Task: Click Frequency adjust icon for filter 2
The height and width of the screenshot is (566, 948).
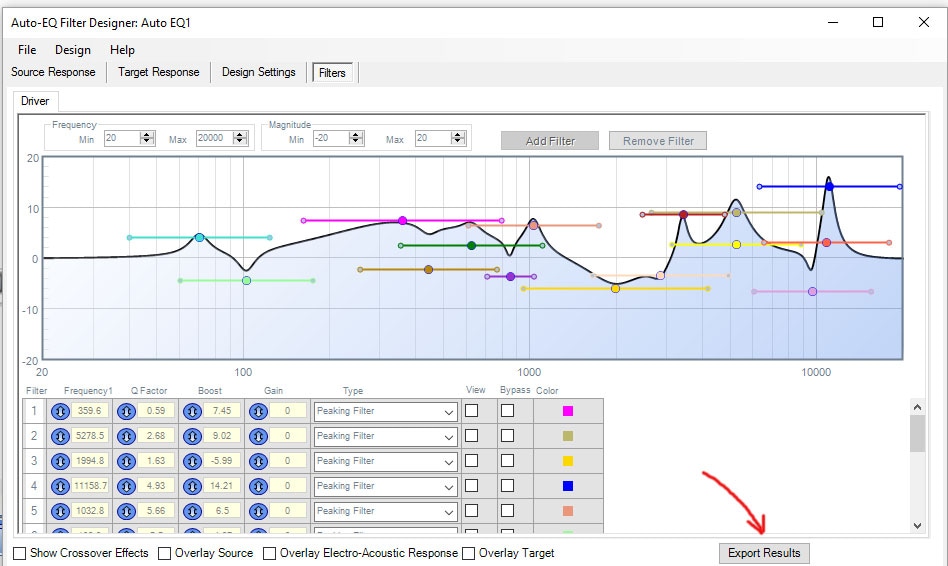Action: pos(60,437)
